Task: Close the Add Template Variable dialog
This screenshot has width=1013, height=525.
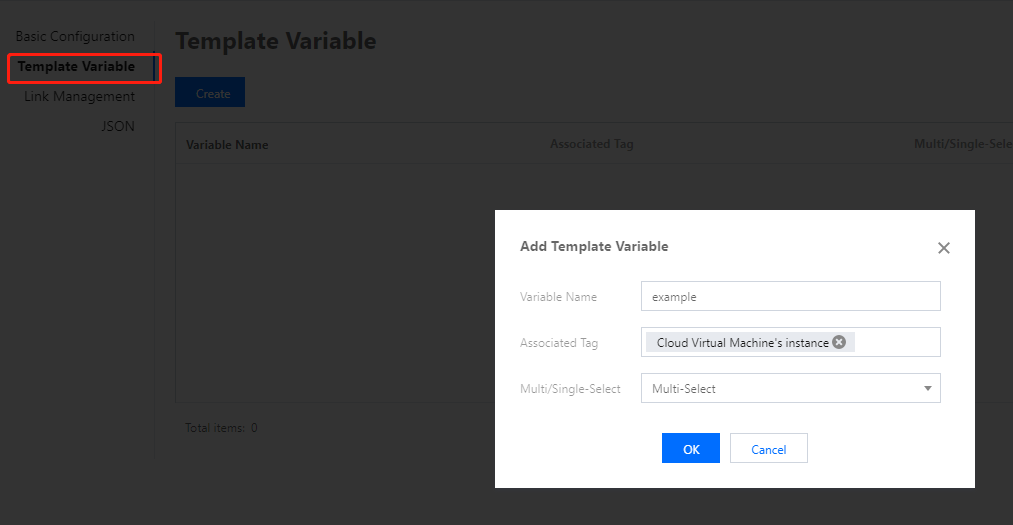Action: click(x=943, y=248)
